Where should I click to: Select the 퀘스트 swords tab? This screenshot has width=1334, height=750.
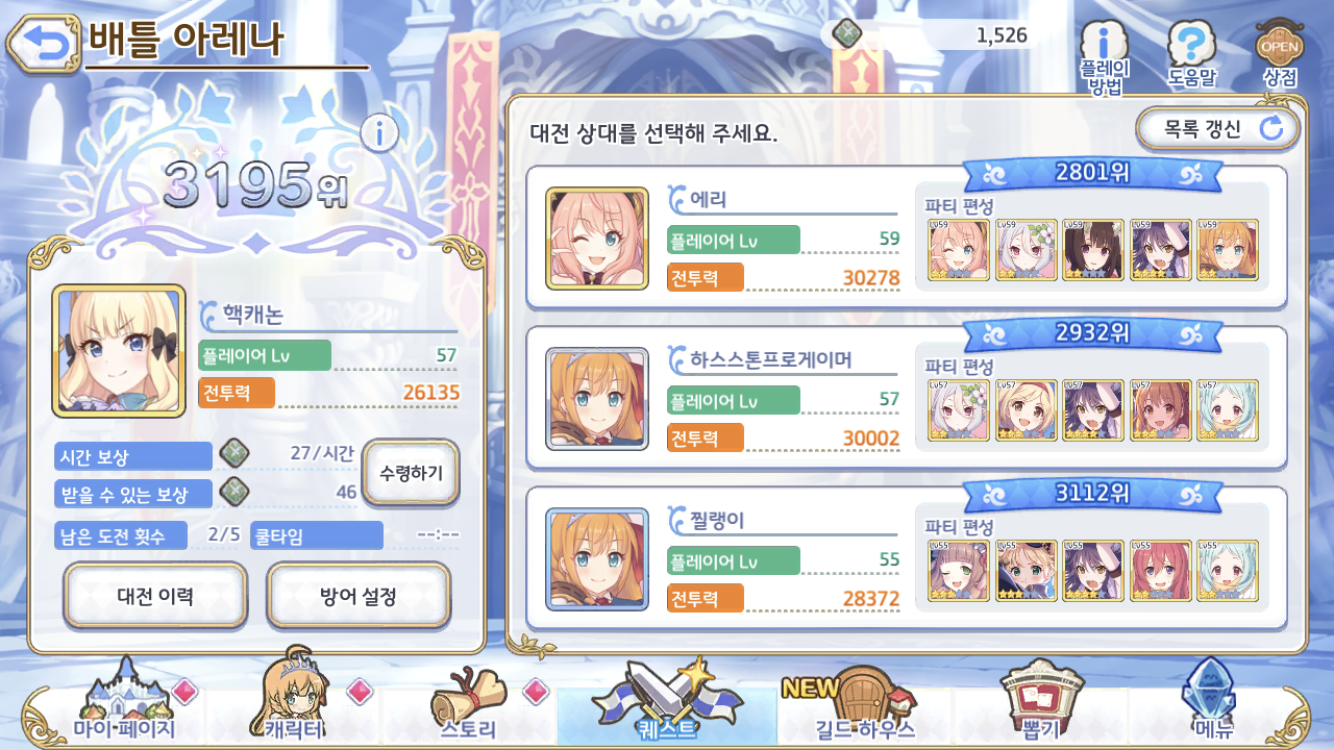(x=667, y=699)
